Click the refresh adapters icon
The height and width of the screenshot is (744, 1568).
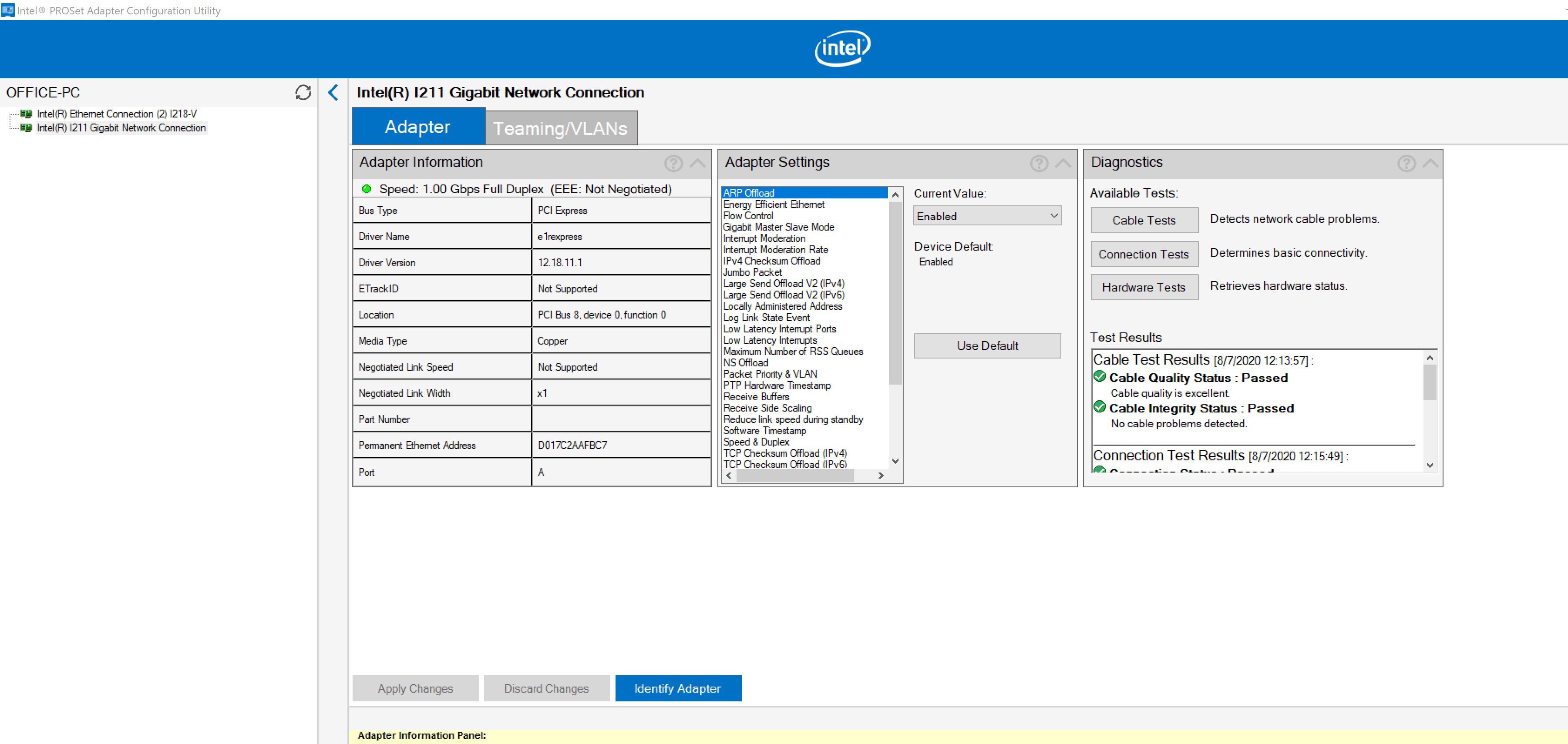(303, 93)
